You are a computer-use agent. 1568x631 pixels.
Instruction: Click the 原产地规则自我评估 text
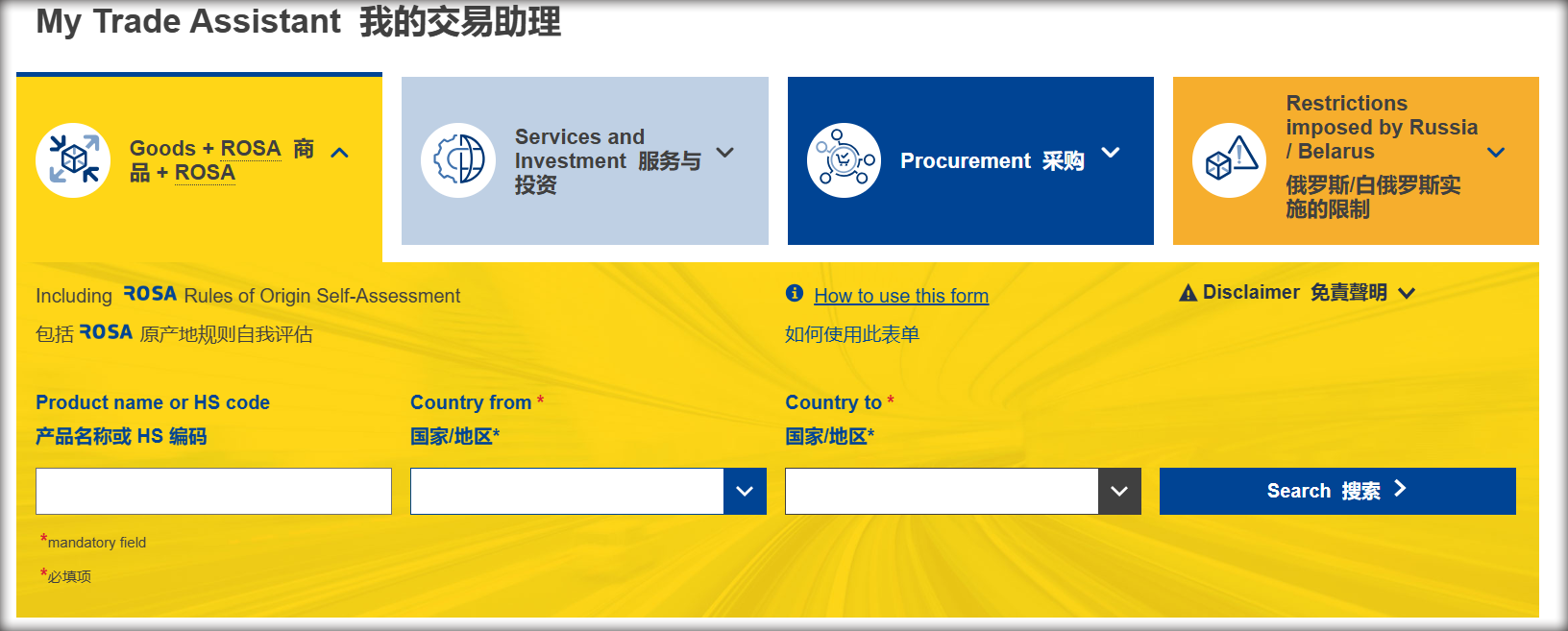click(226, 334)
